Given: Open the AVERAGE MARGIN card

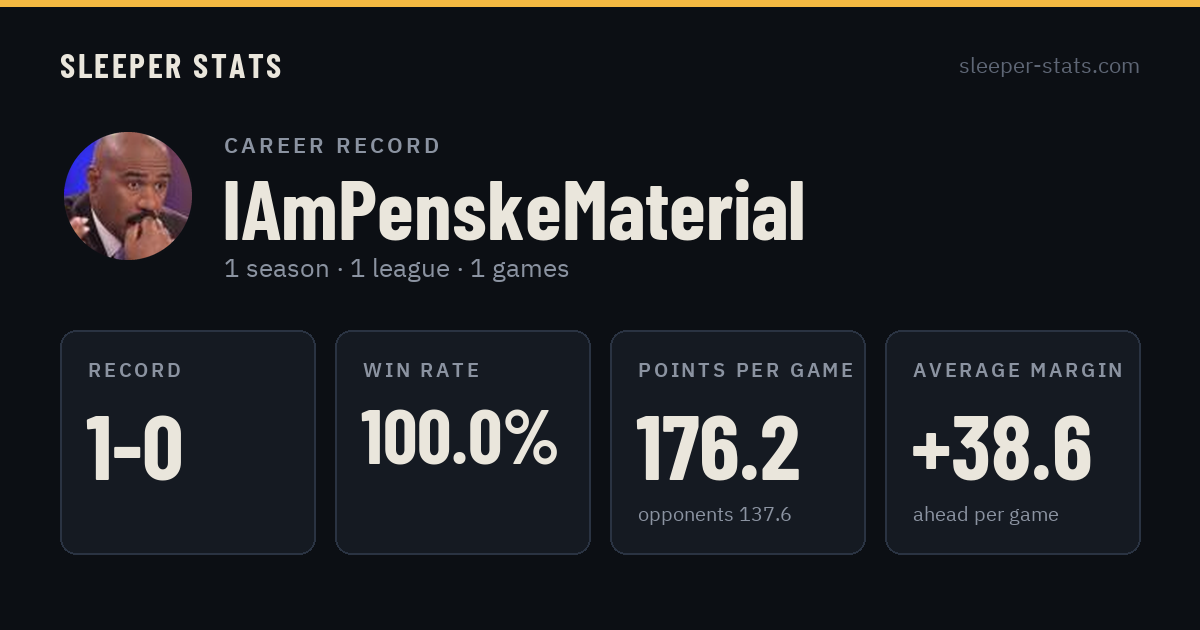Looking at the screenshot, I should [x=1013, y=442].
